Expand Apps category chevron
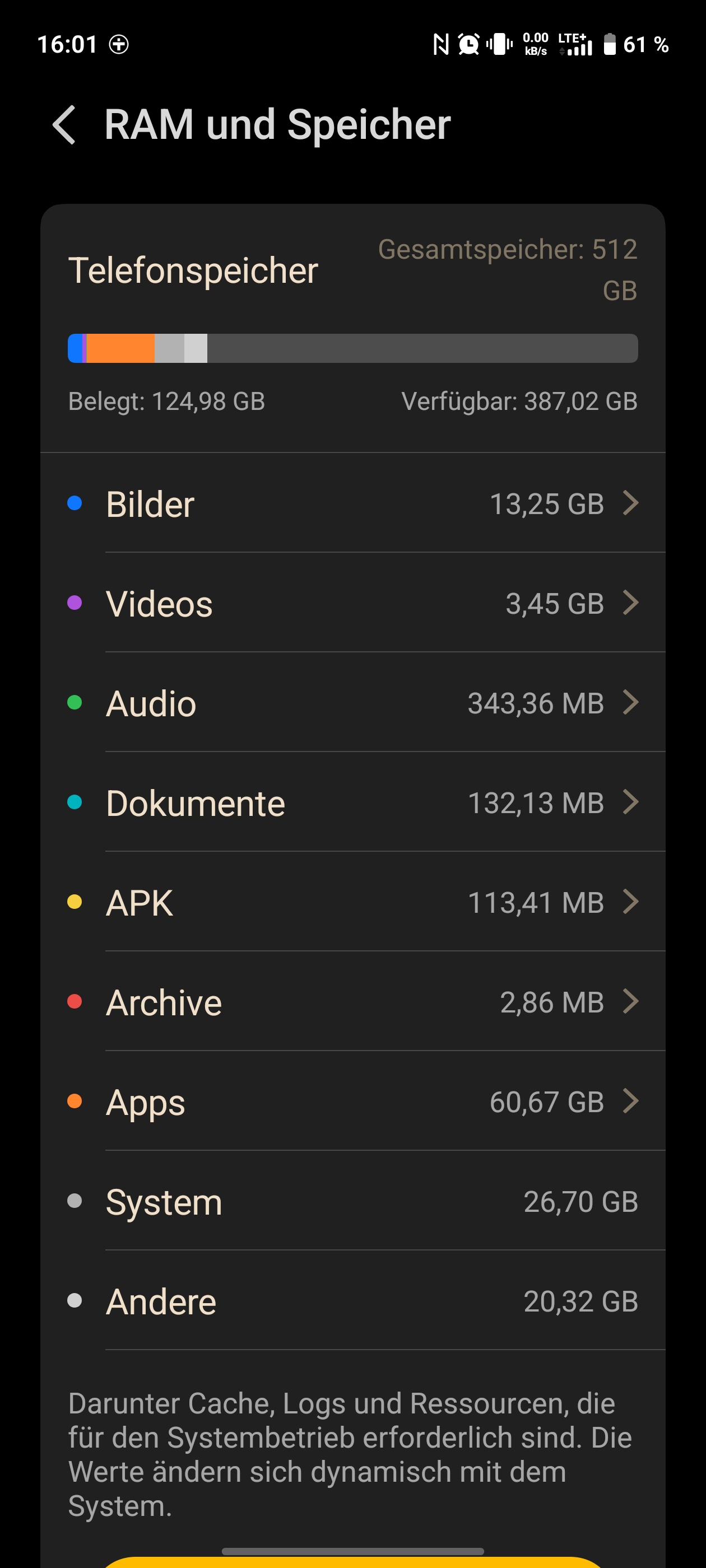This screenshot has width=706, height=1568. tap(631, 1100)
